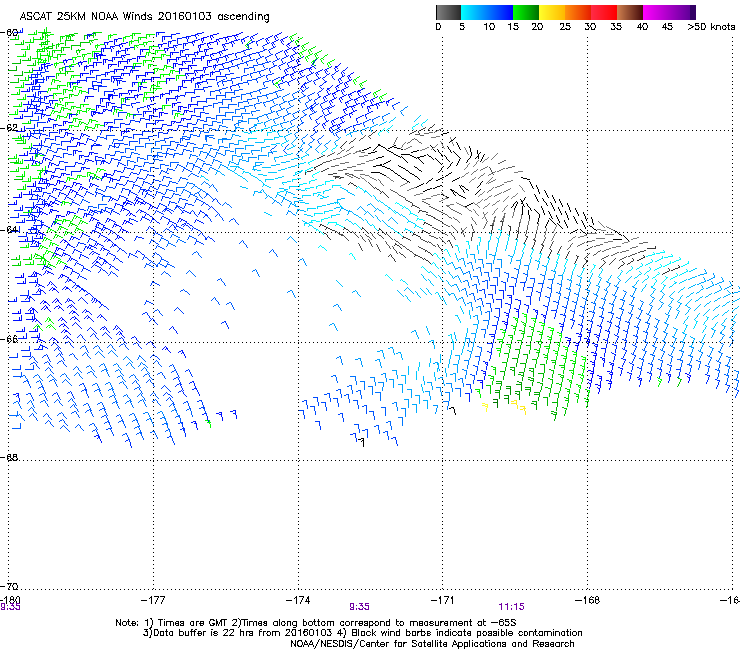
Task: Click the brown 35-40 knots legend segment
Action: (x=630, y=12)
